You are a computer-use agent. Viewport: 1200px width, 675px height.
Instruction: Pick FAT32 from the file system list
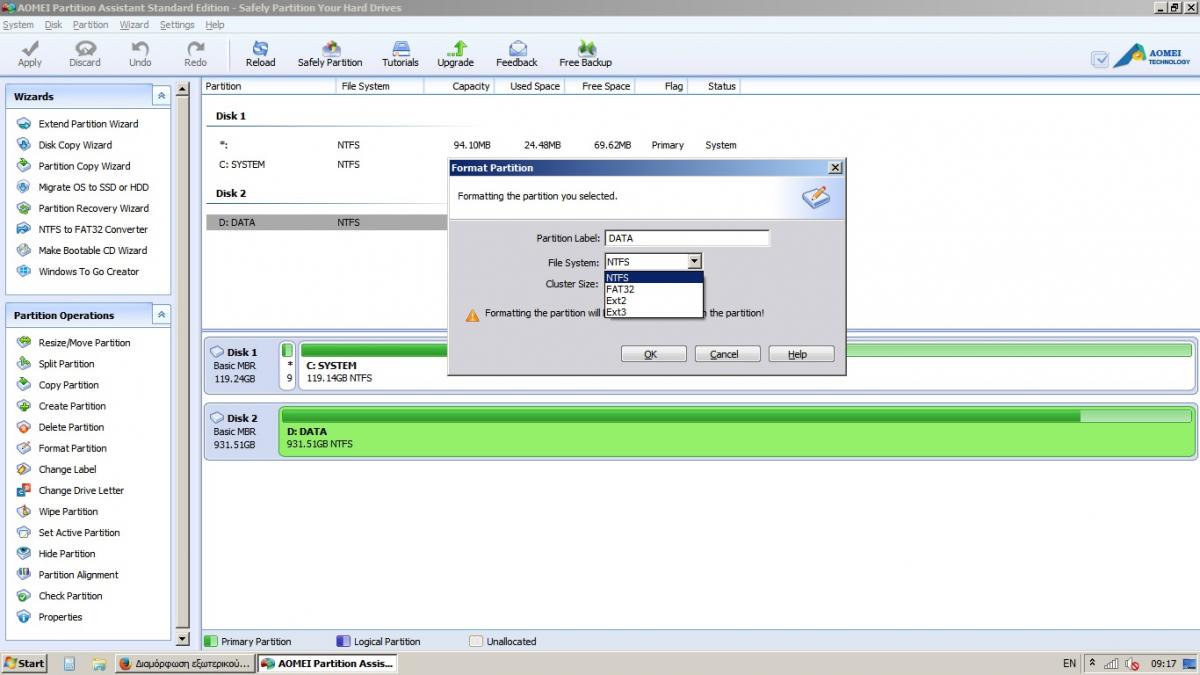tap(654, 289)
